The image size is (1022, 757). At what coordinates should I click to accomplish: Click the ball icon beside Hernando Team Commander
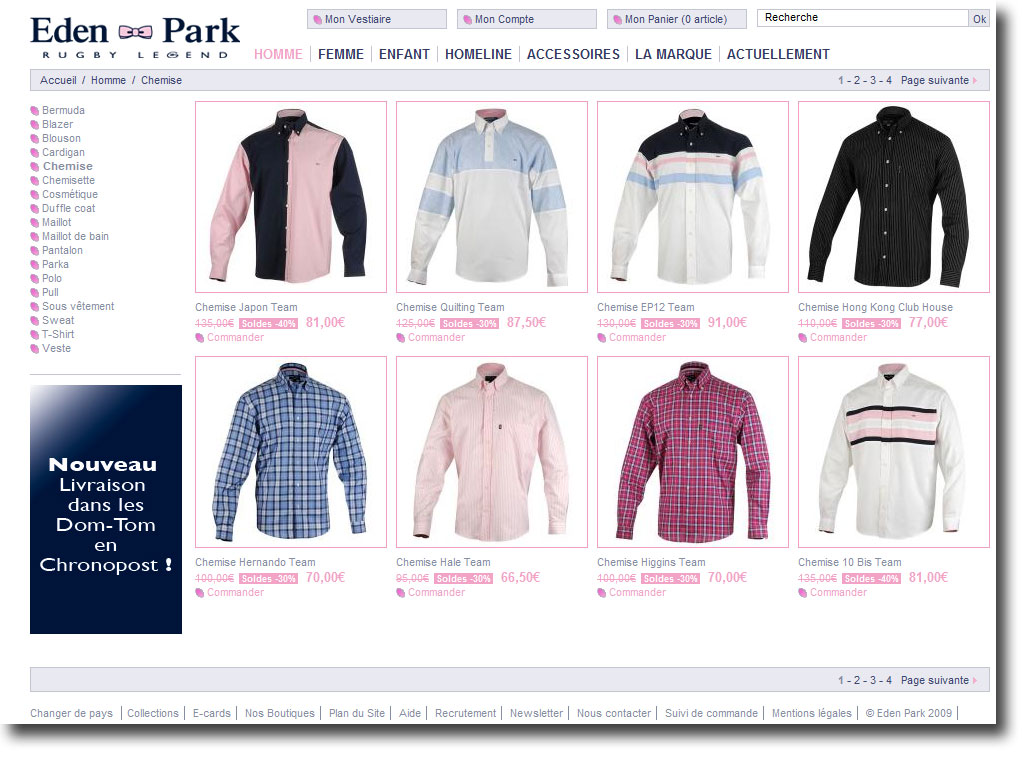(199, 592)
